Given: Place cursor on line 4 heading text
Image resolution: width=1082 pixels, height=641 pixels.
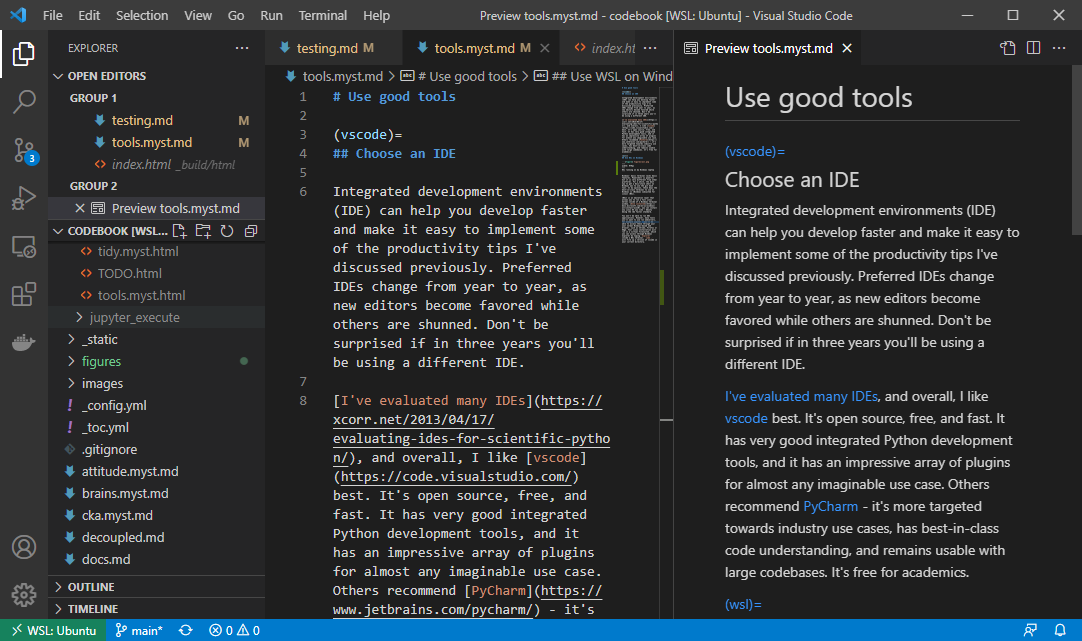Looking at the screenshot, I should pos(394,153).
